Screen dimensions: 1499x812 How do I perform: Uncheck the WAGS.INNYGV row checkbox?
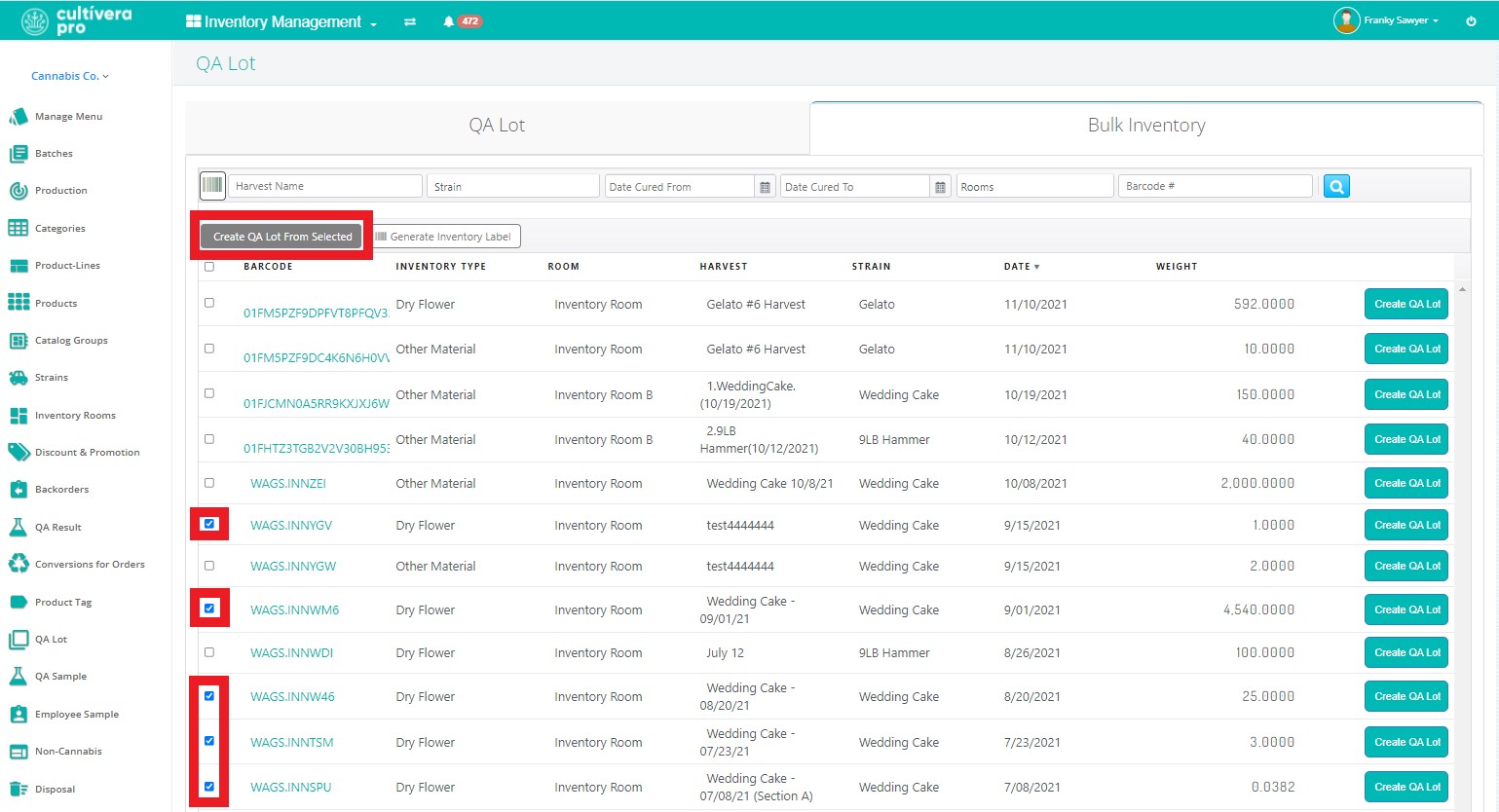209,524
